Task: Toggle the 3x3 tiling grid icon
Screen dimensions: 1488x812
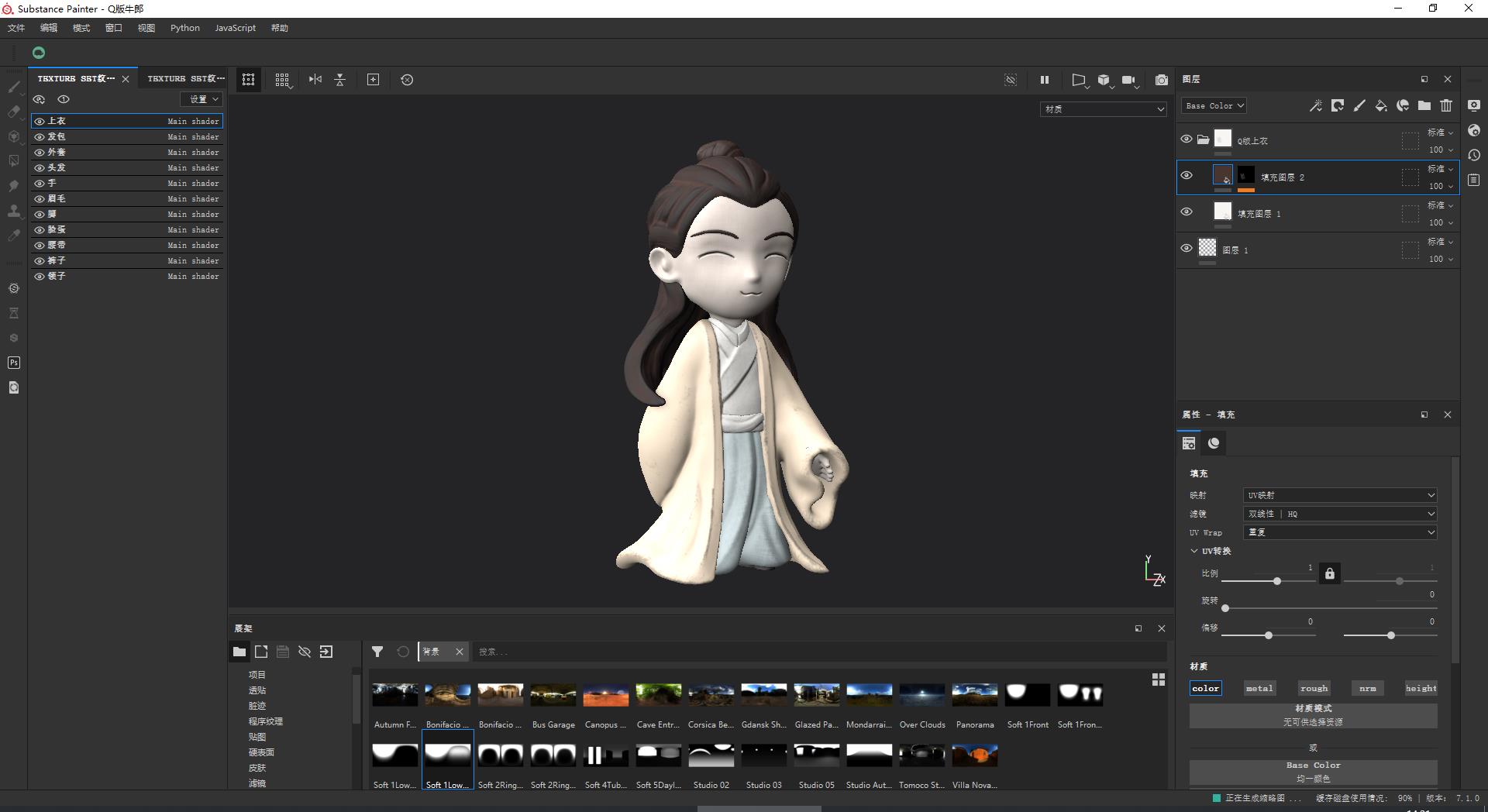Action: coord(282,80)
